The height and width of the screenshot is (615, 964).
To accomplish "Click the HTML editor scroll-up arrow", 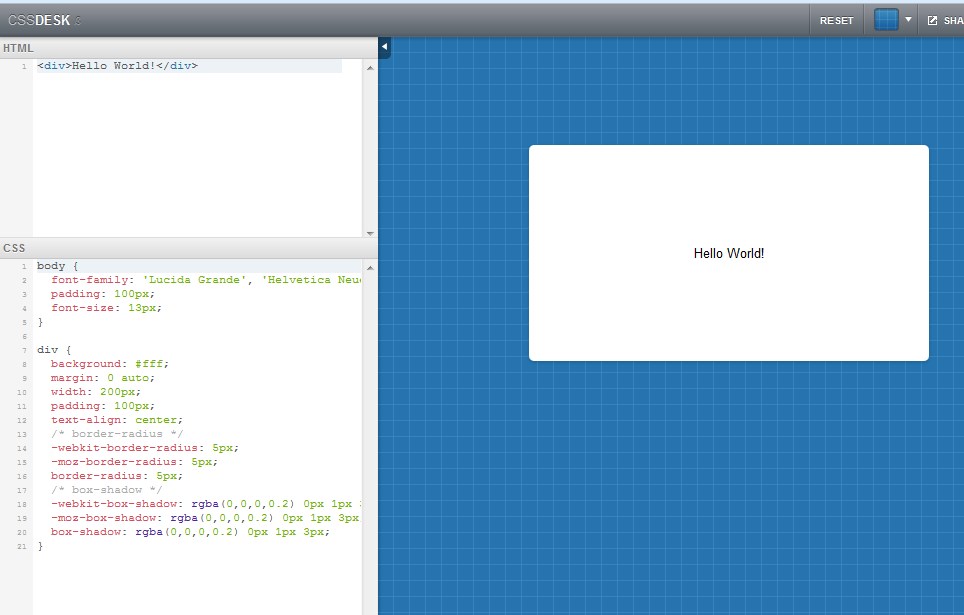I will pyautogui.click(x=370, y=68).
